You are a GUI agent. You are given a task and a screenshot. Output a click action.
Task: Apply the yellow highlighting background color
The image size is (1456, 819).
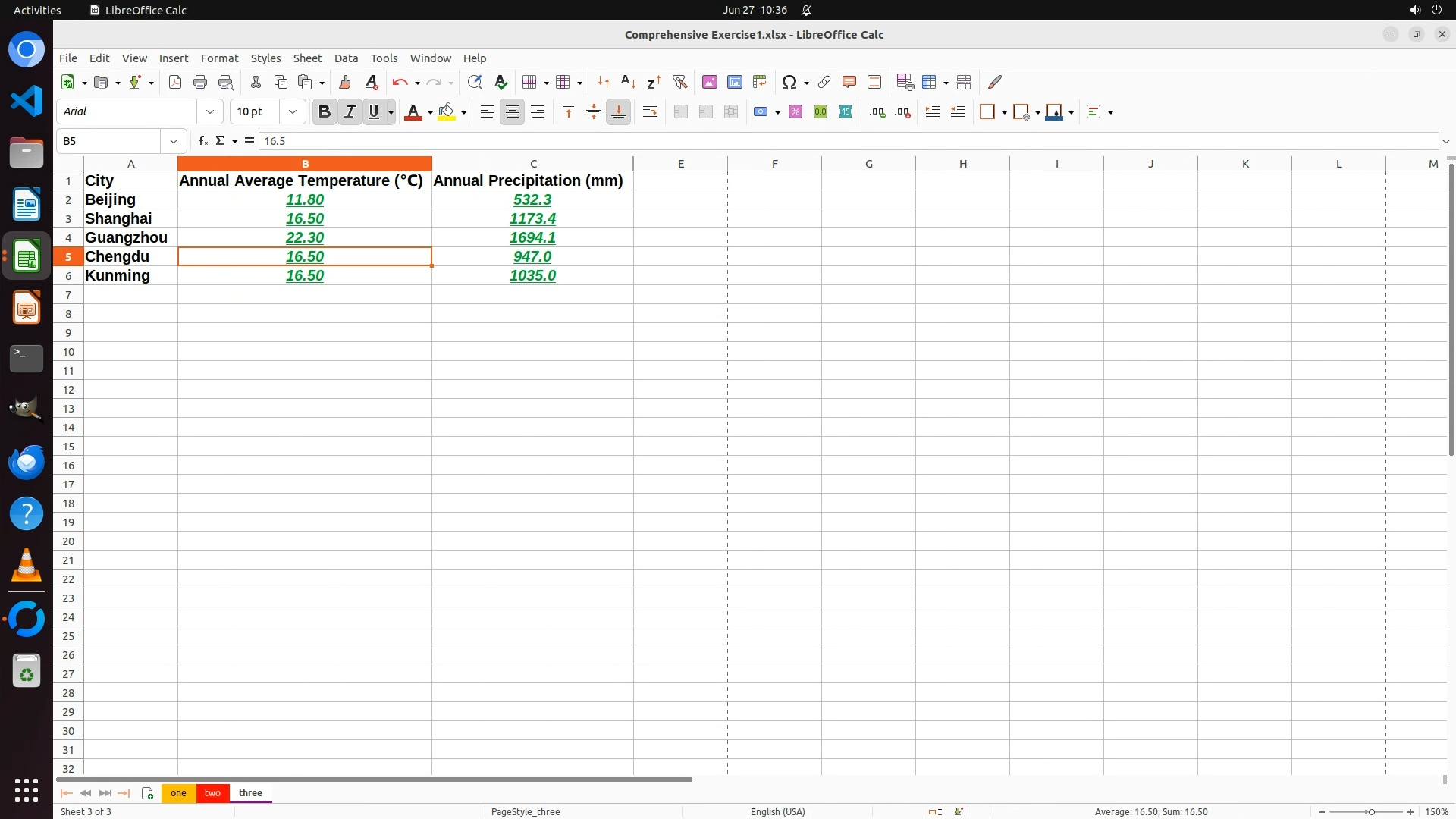(447, 111)
